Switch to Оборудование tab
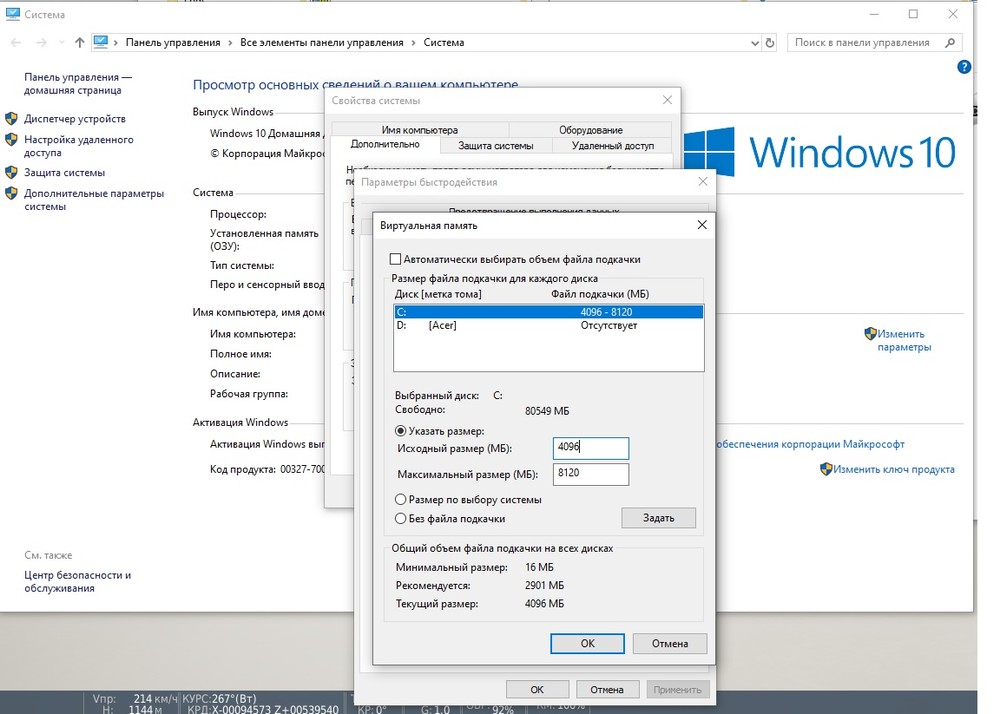The image size is (1000, 714). [591, 129]
